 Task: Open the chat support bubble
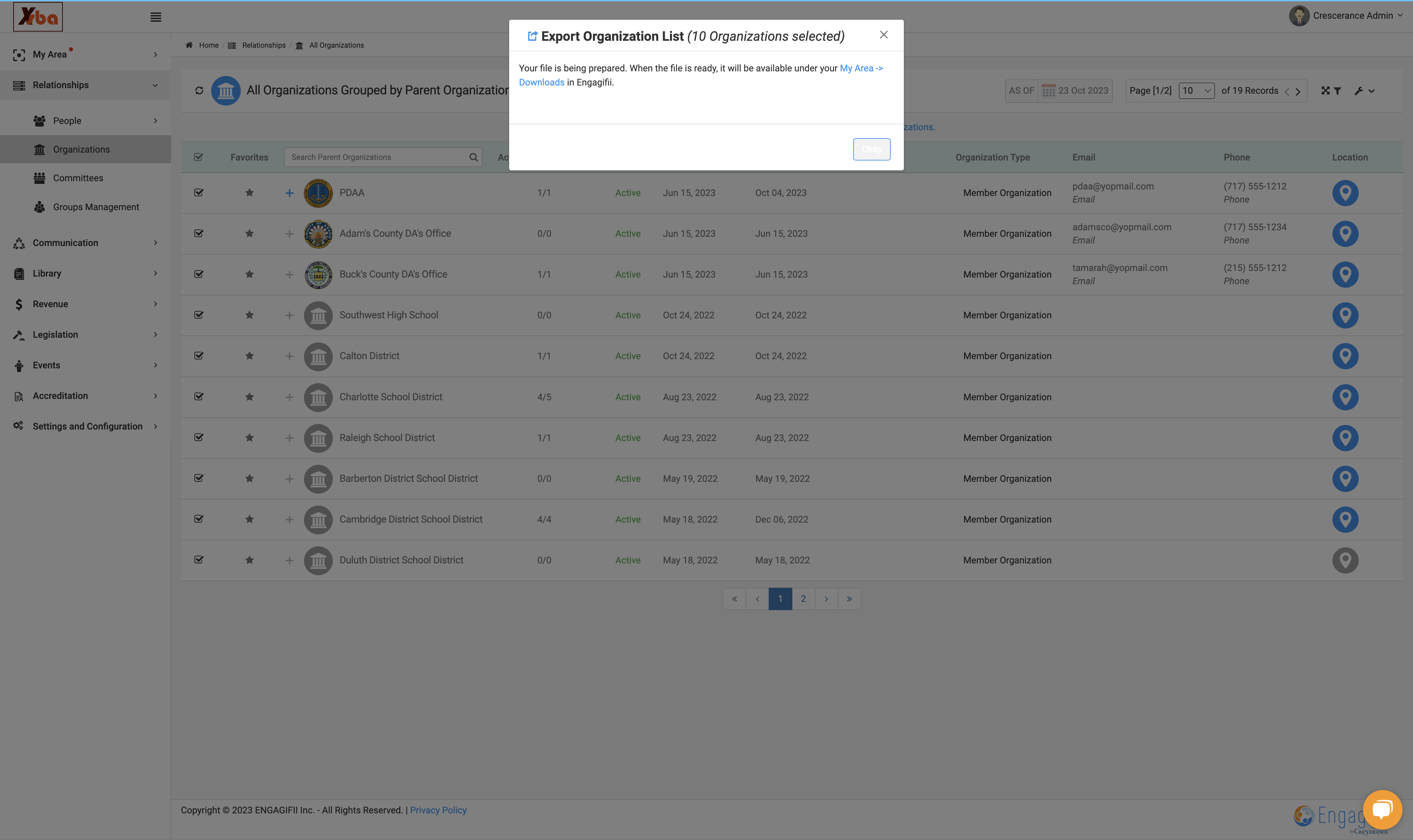tap(1382, 809)
